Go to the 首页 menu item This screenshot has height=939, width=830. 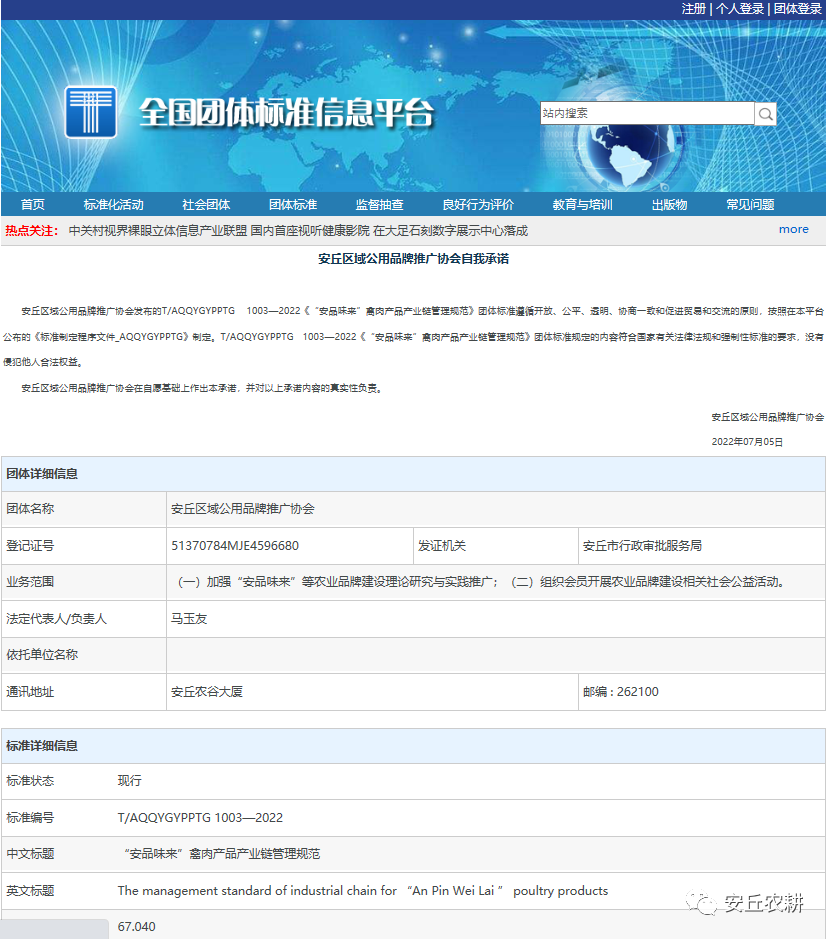click(x=32, y=204)
